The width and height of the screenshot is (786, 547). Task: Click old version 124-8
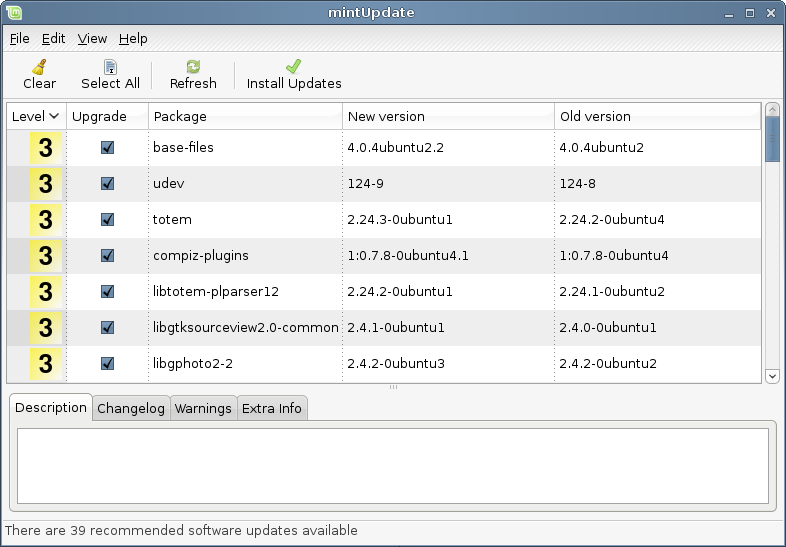577,184
